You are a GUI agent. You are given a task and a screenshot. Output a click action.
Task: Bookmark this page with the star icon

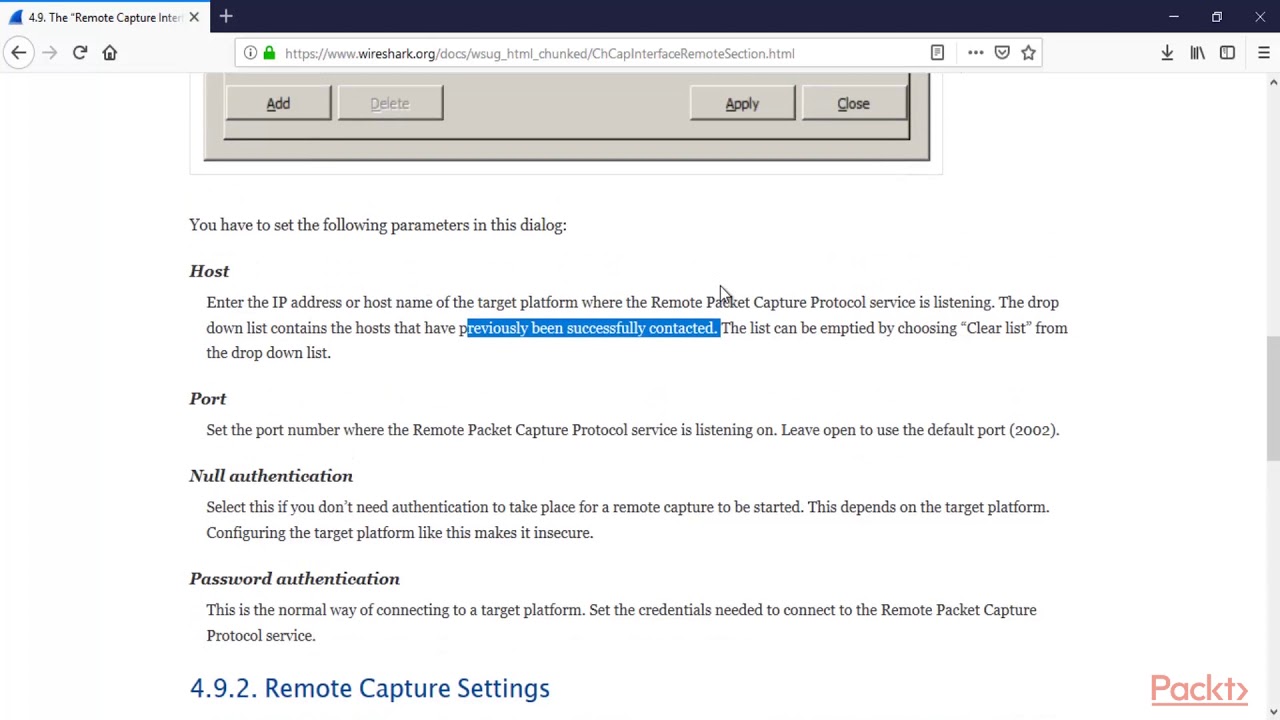[x=1028, y=53]
